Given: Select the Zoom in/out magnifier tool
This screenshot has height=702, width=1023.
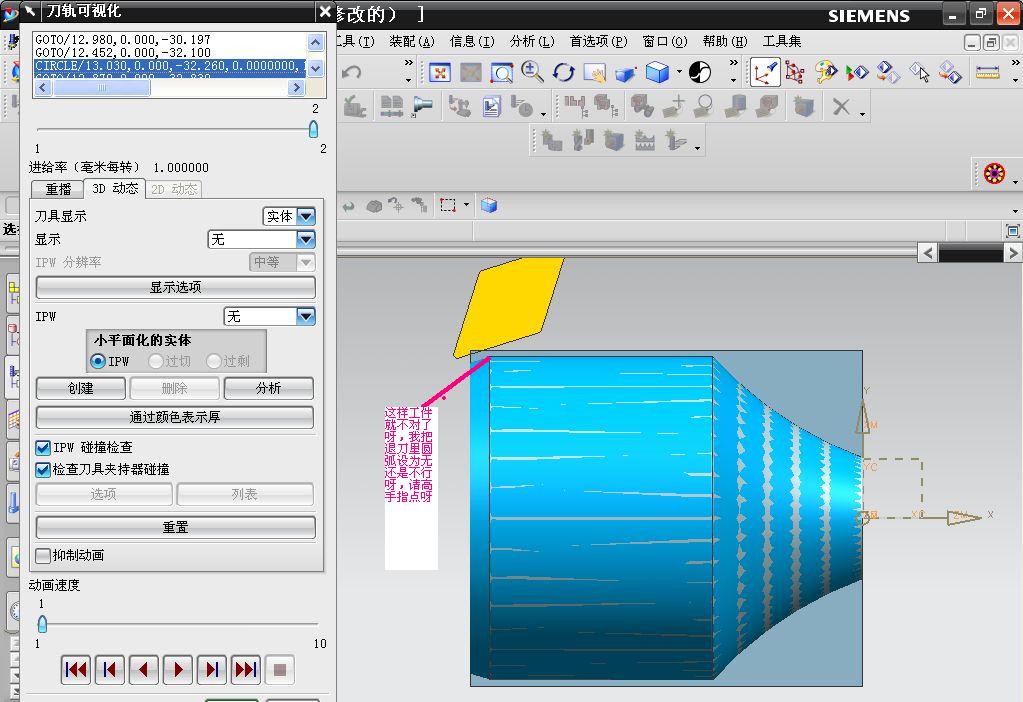Looking at the screenshot, I should (532, 73).
